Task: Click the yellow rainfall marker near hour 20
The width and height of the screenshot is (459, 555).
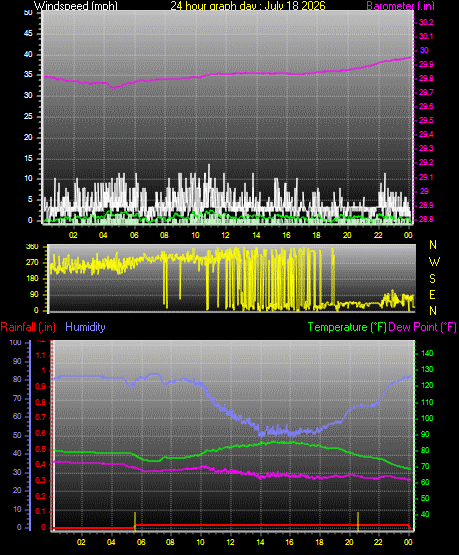Action: coord(358,521)
